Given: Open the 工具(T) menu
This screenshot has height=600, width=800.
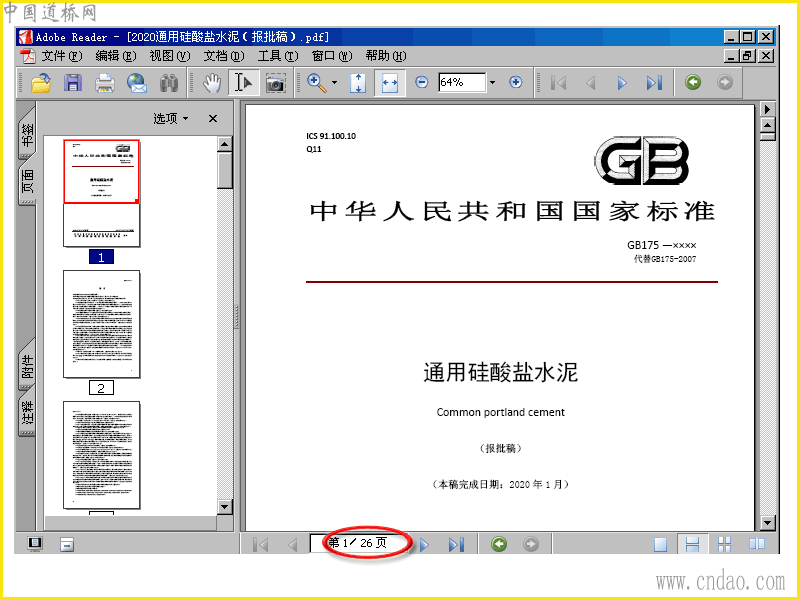Looking at the screenshot, I should (x=278, y=56).
